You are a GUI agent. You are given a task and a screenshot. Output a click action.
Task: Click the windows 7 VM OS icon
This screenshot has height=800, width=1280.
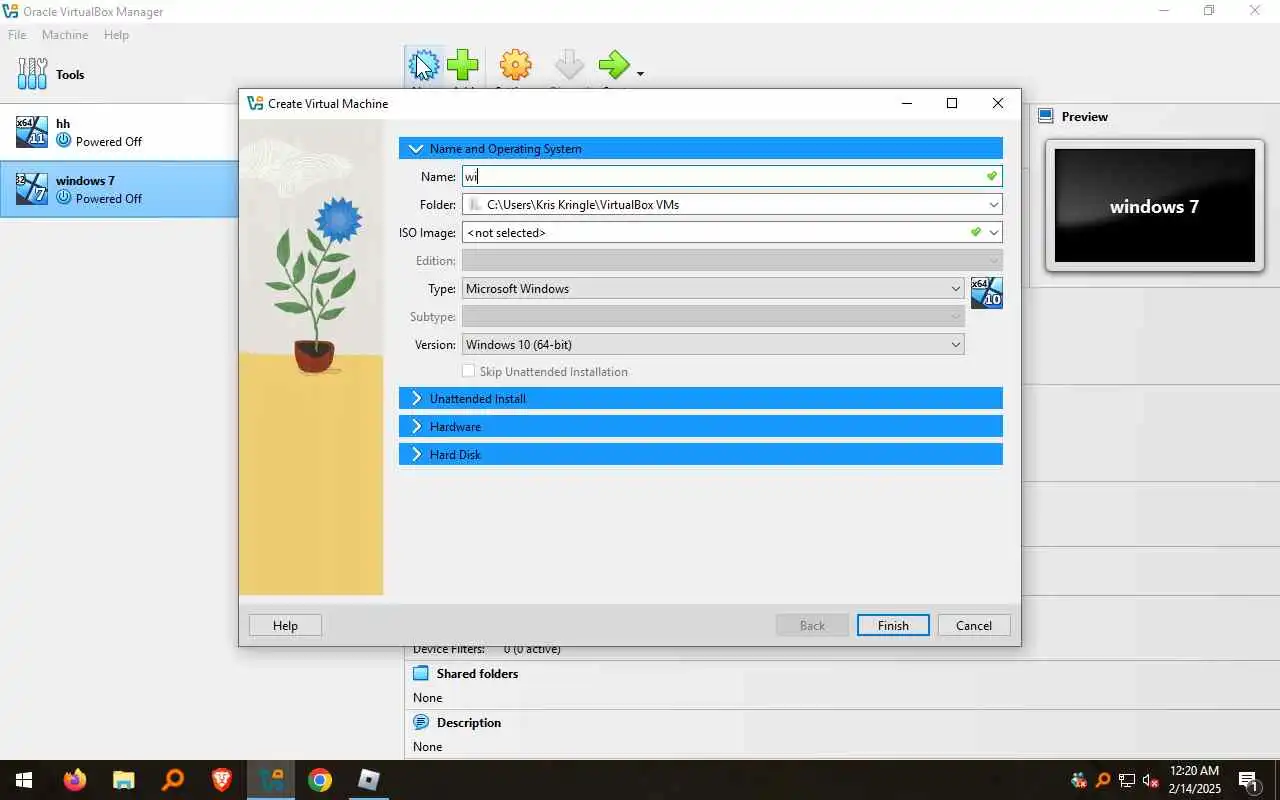tap(32, 189)
